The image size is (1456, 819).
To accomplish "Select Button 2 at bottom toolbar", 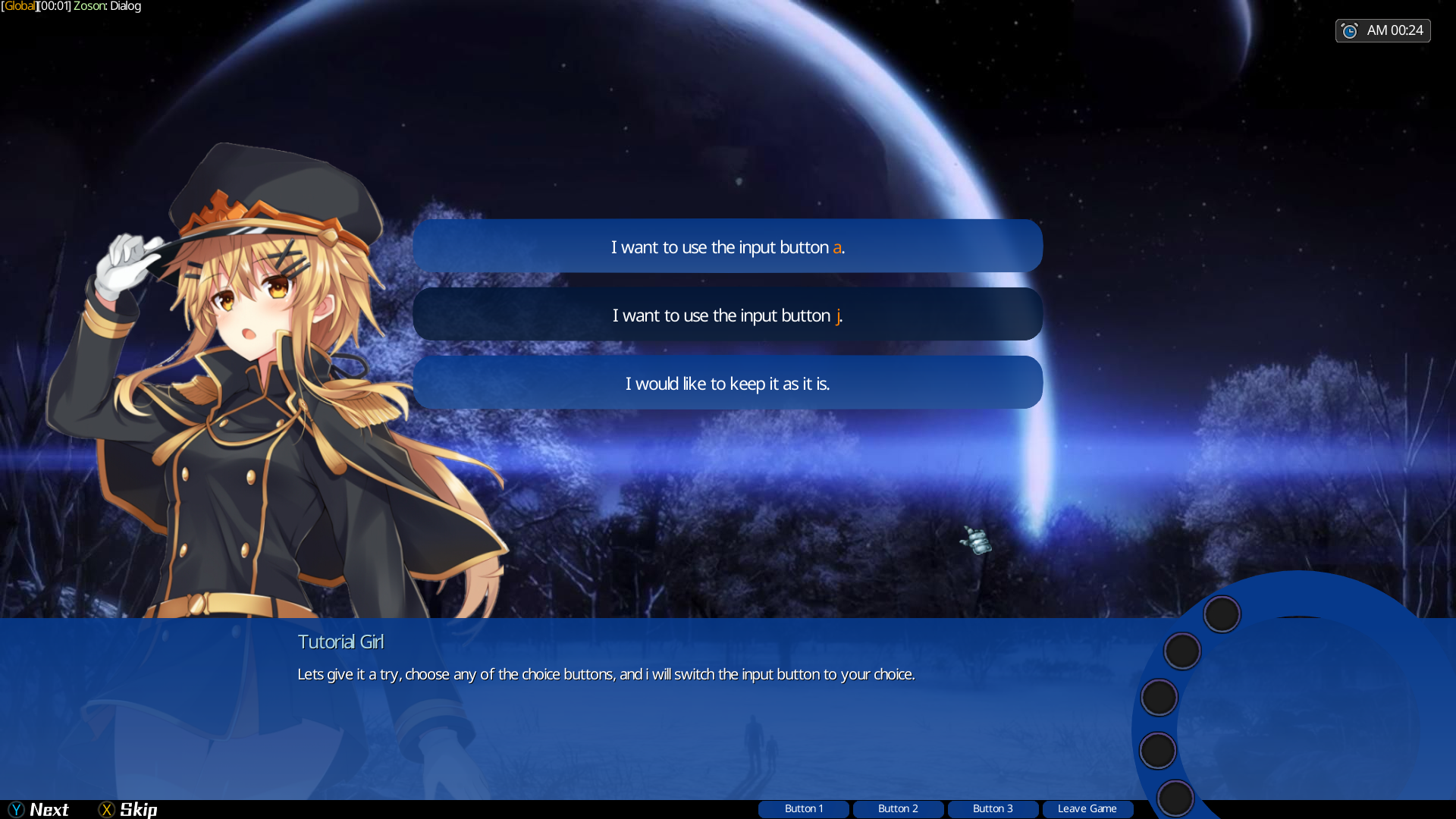I will (x=898, y=808).
